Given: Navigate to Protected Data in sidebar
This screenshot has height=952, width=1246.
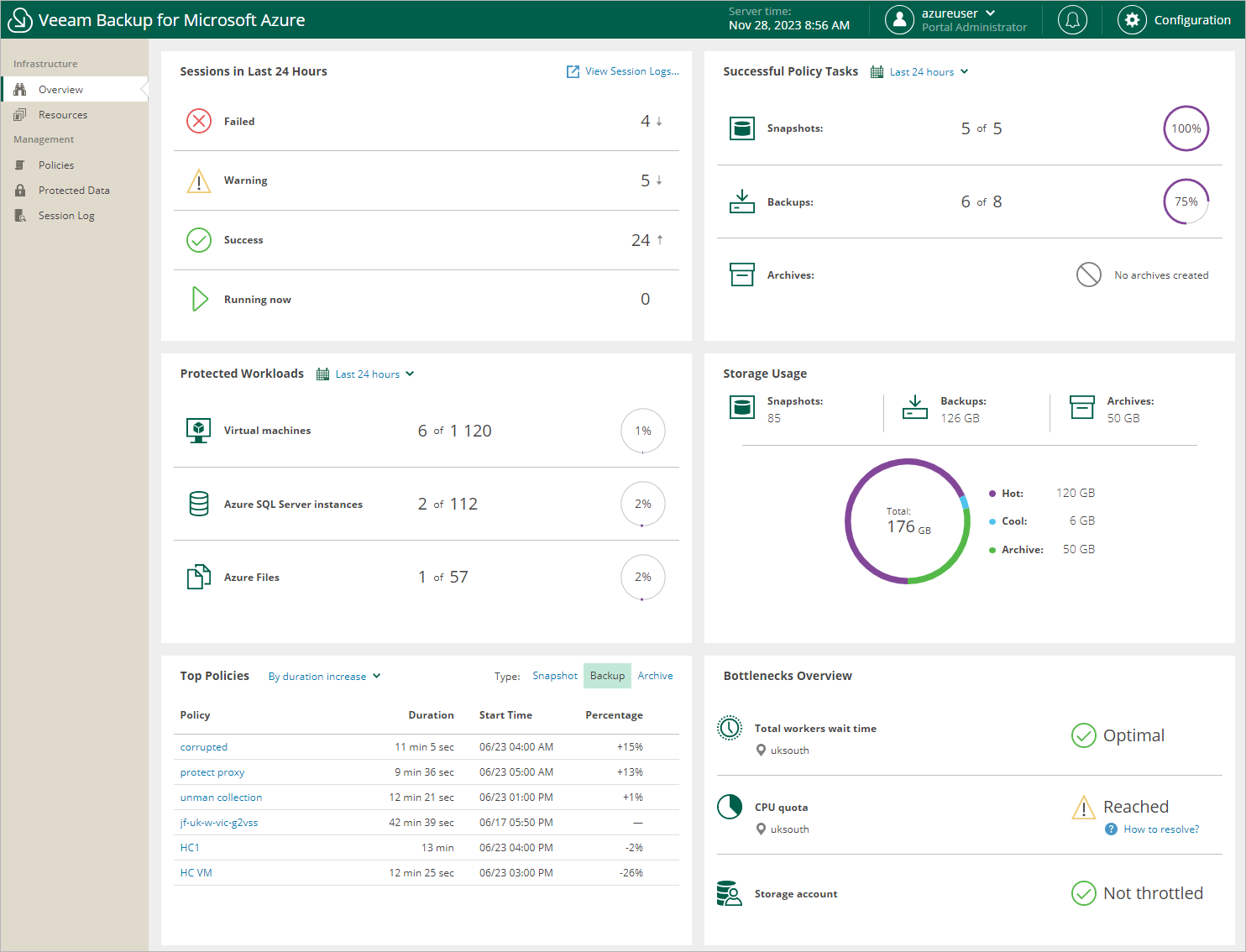Looking at the screenshot, I should pos(75,190).
